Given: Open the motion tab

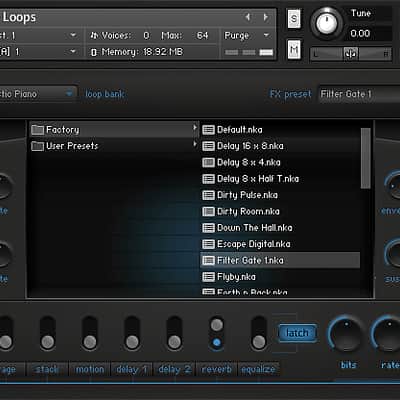Looking at the screenshot, I should pos(89,369).
